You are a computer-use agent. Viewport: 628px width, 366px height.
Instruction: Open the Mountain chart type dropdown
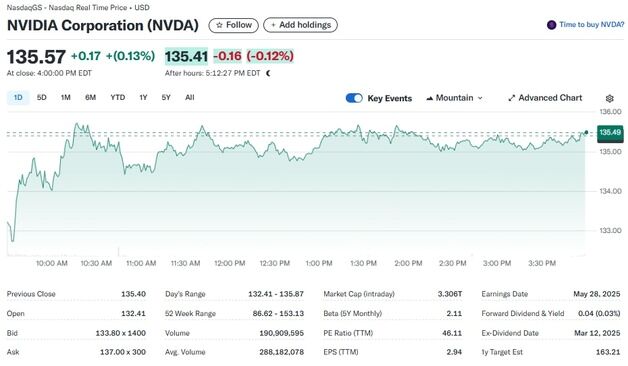(x=454, y=98)
